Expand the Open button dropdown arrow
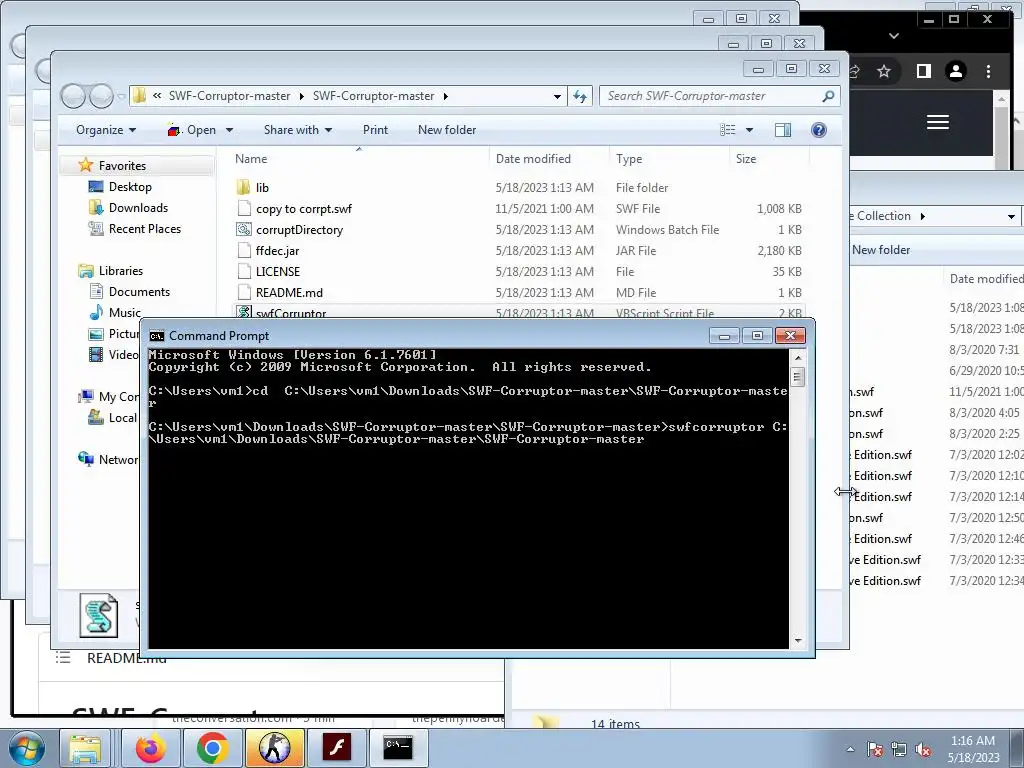Screen dimensions: 1024x768 229,130
